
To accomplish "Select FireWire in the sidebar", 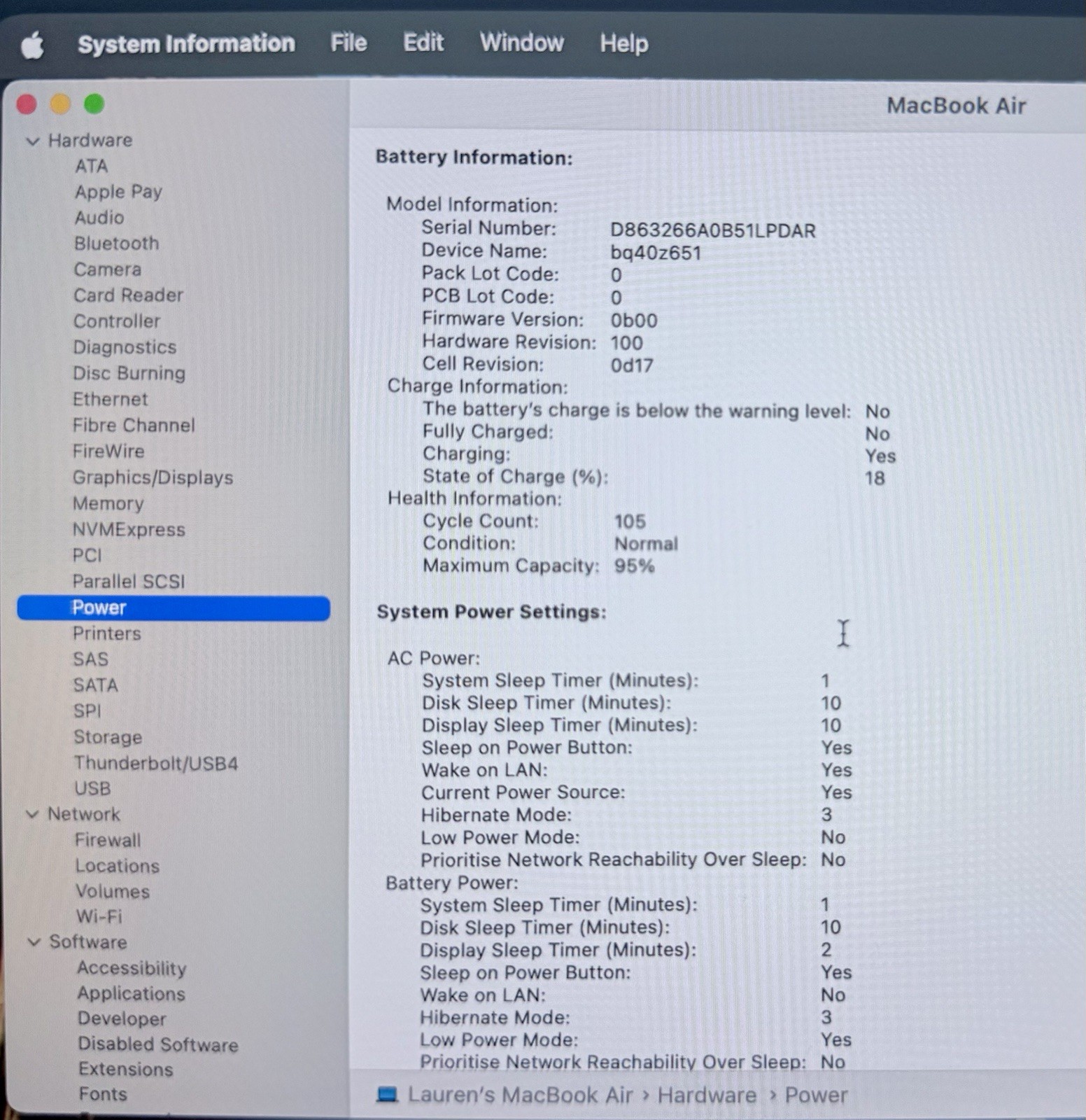I will (108, 451).
